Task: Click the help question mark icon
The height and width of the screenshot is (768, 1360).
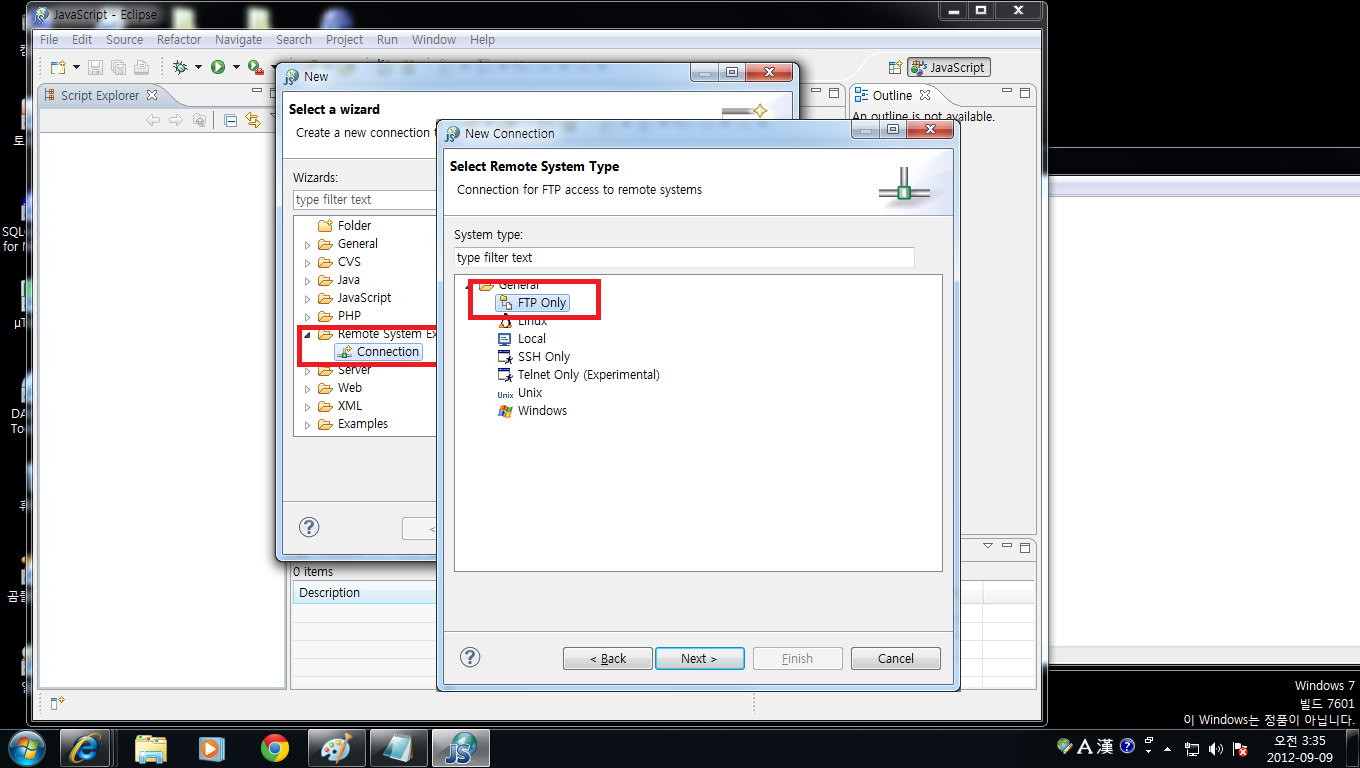Action: pos(470,657)
